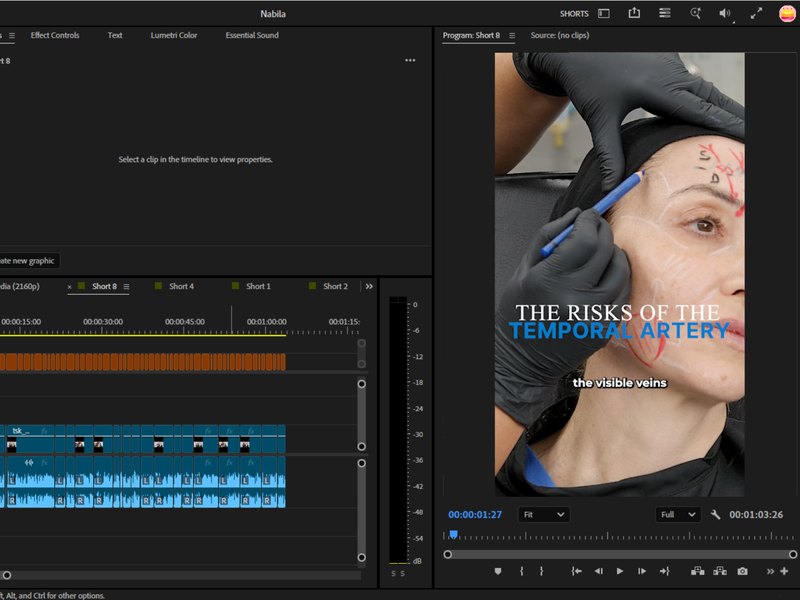Open the SHORTS workspace label

tap(574, 14)
